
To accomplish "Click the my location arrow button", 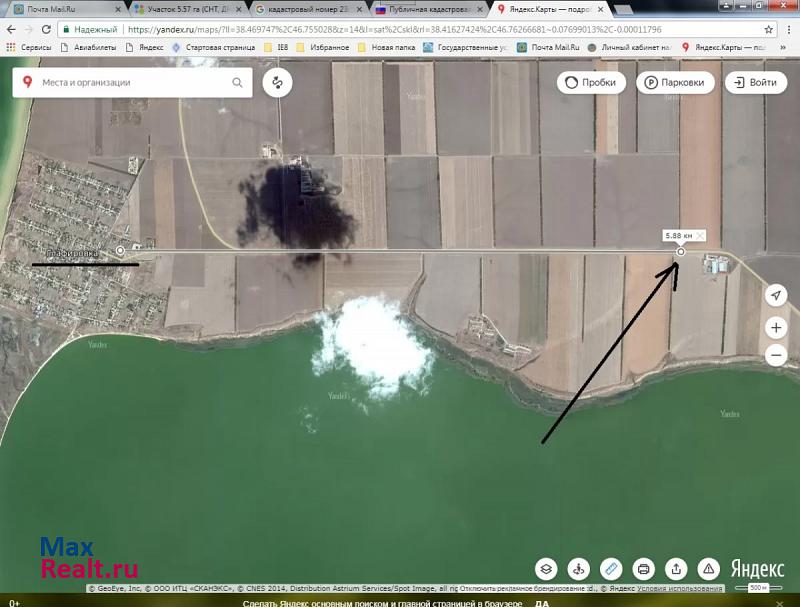I will click(775, 295).
